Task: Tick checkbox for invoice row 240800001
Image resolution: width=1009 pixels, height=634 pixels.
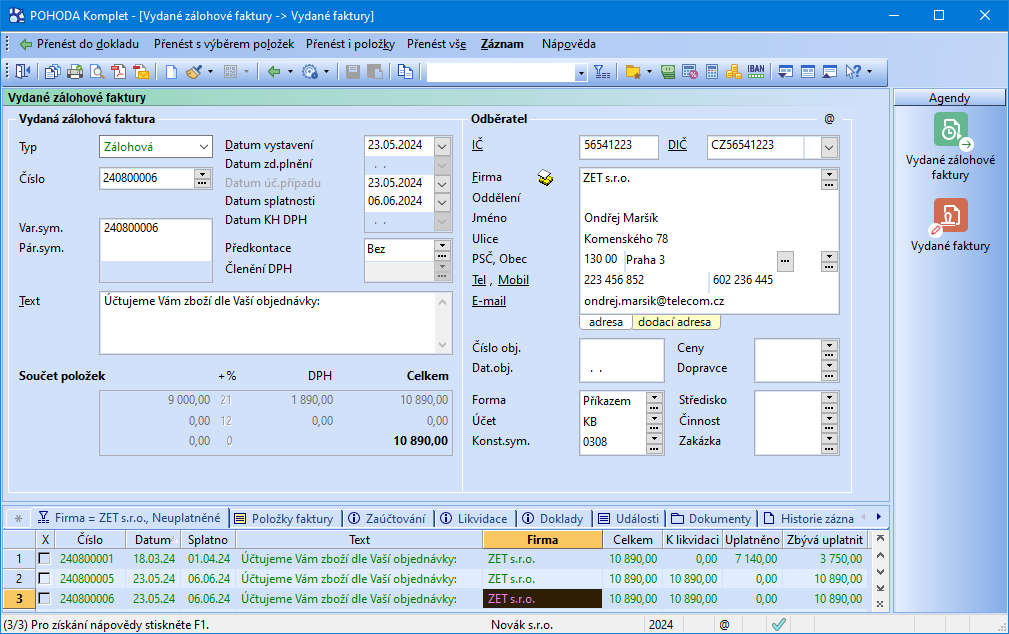Action: tap(44, 558)
